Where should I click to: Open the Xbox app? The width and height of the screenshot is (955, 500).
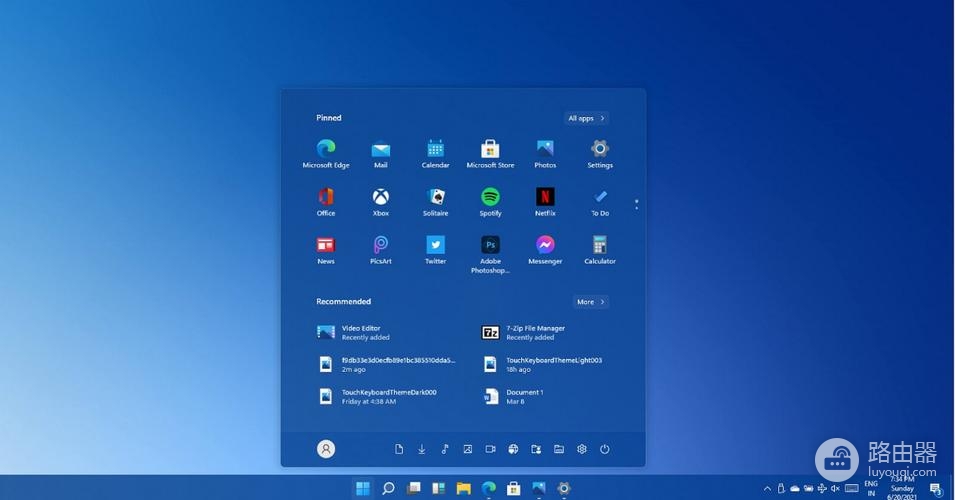tap(380, 197)
